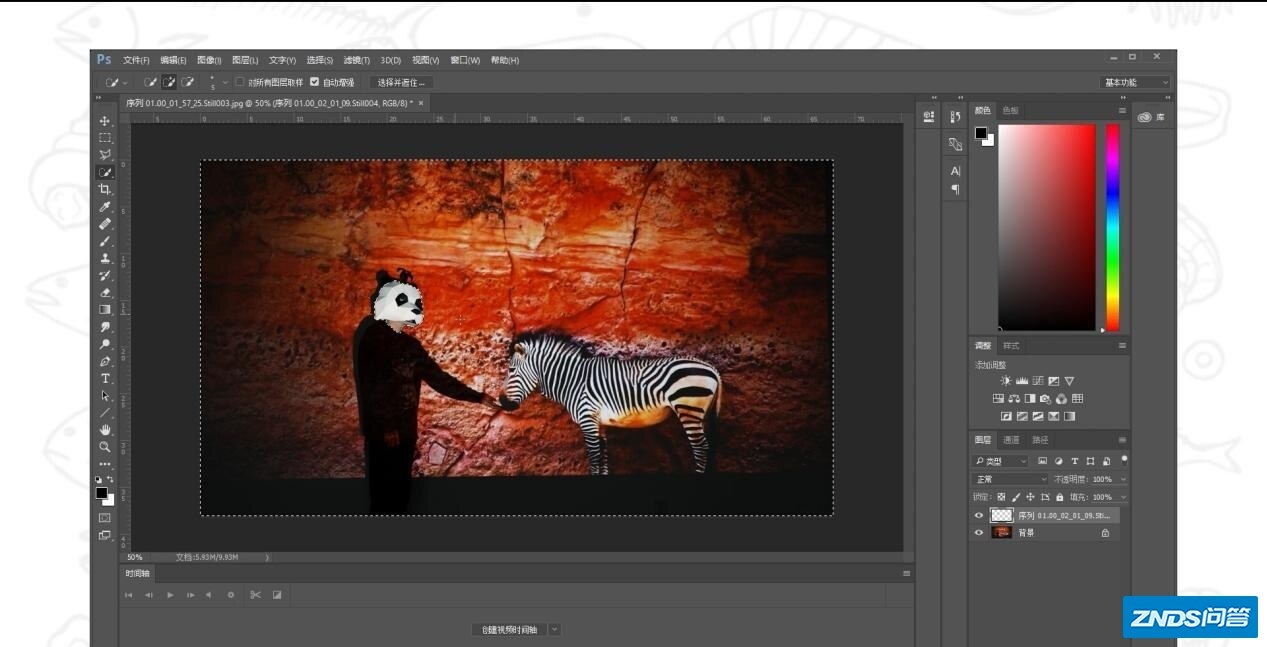Viewport: 1267px width, 647px height.
Task: Lock all on the selected layer
Action: pyautogui.click(x=1060, y=497)
